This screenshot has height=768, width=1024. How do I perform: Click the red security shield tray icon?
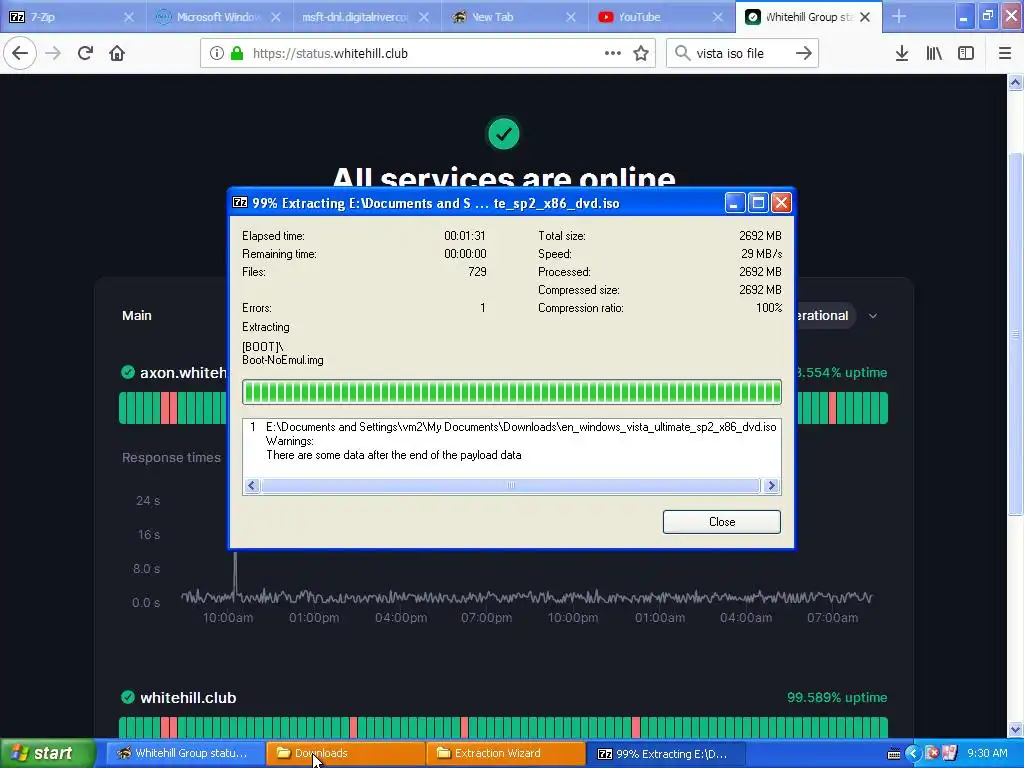932,754
